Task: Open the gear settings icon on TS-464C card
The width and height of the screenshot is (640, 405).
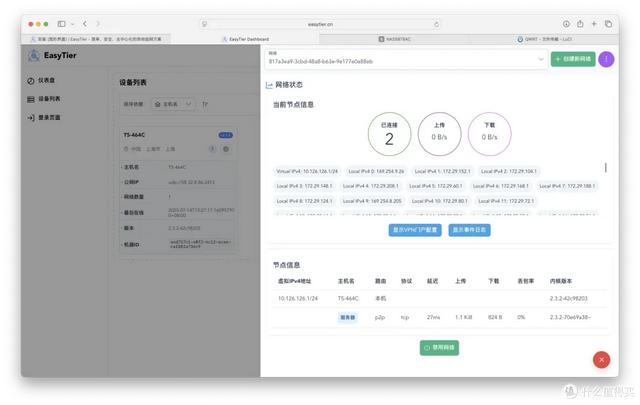Action: point(226,149)
